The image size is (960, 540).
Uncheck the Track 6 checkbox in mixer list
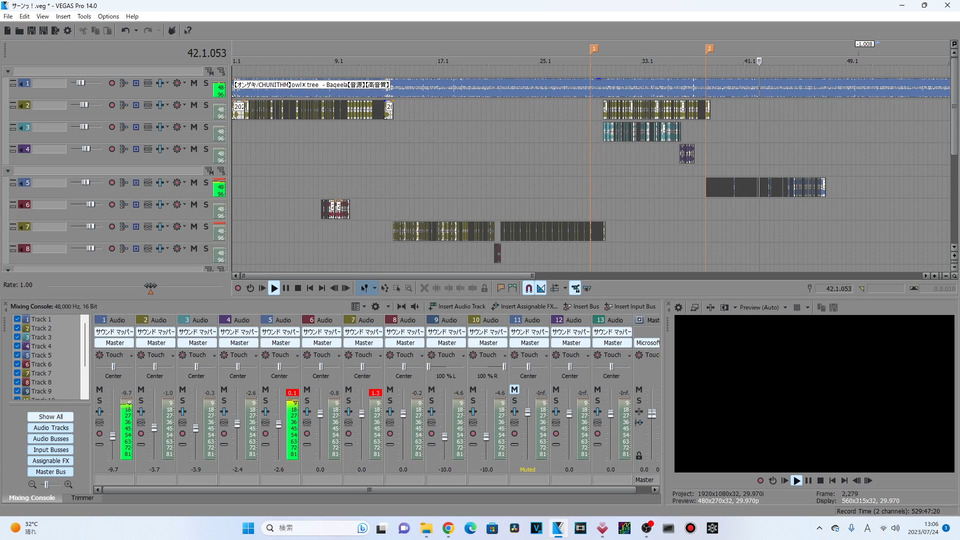(17, 364)
